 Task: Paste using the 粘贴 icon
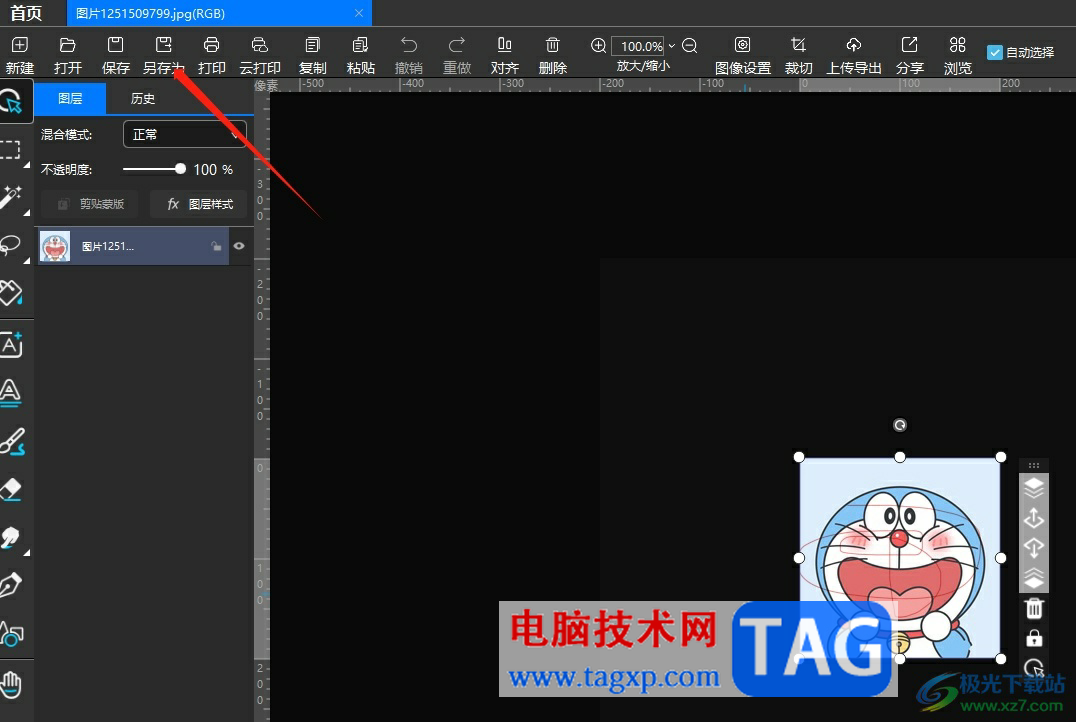[360, 55]
